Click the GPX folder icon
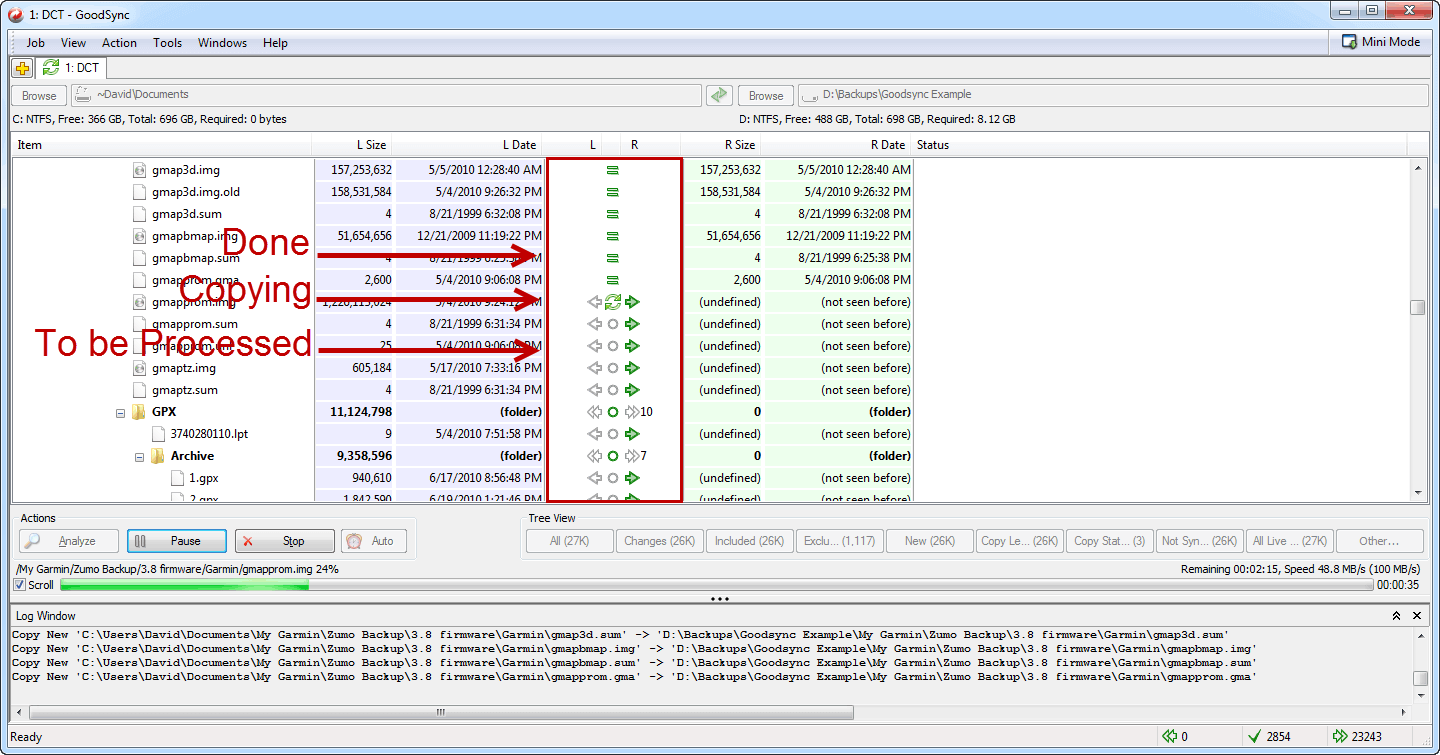 139,412
